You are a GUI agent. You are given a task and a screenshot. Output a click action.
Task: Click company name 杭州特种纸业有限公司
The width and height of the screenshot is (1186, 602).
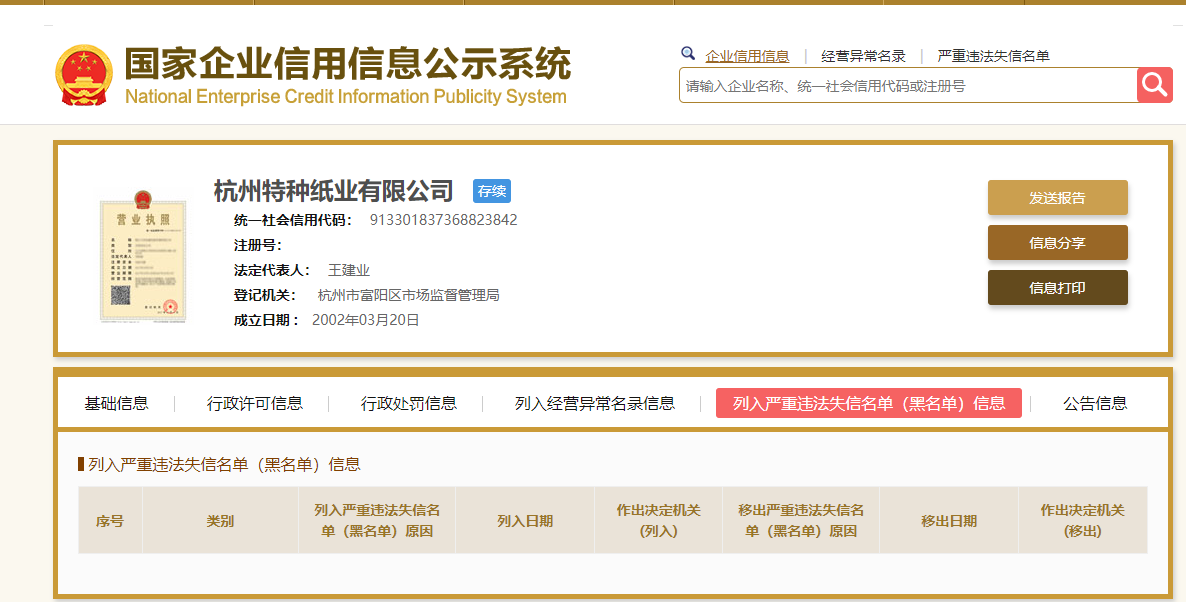coord(334,191)
